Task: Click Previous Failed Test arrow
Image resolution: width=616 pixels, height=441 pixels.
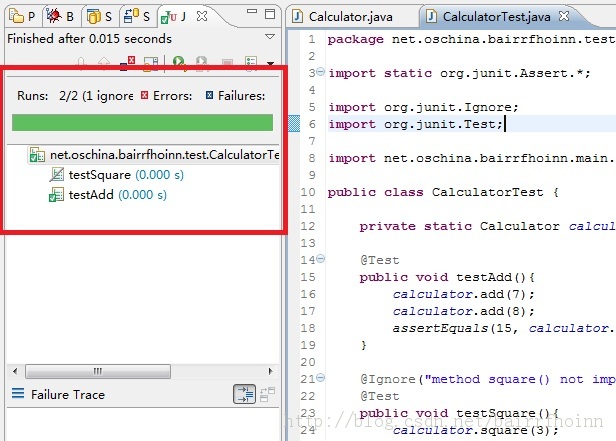Action: [x=104, y=62]
